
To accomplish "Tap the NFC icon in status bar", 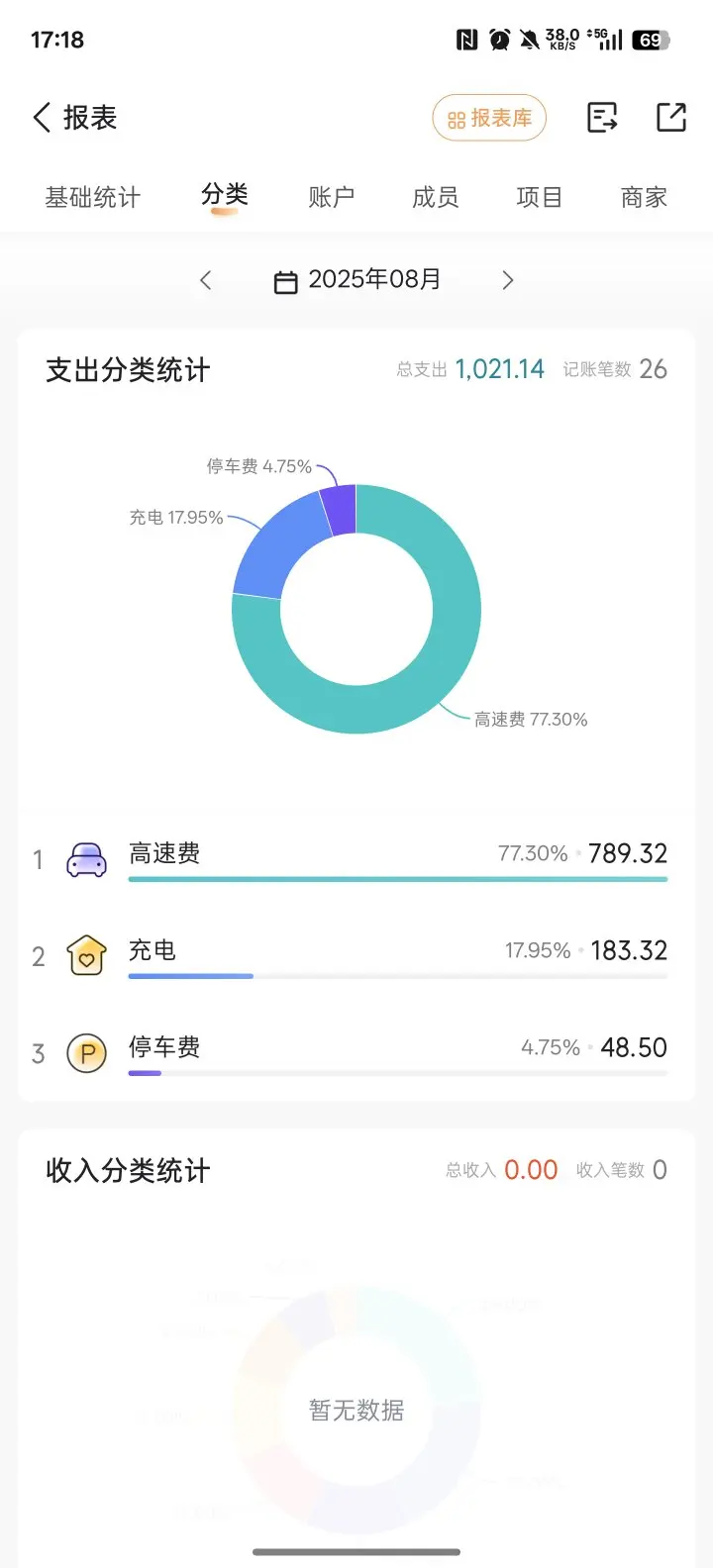I will pos(466,40).
